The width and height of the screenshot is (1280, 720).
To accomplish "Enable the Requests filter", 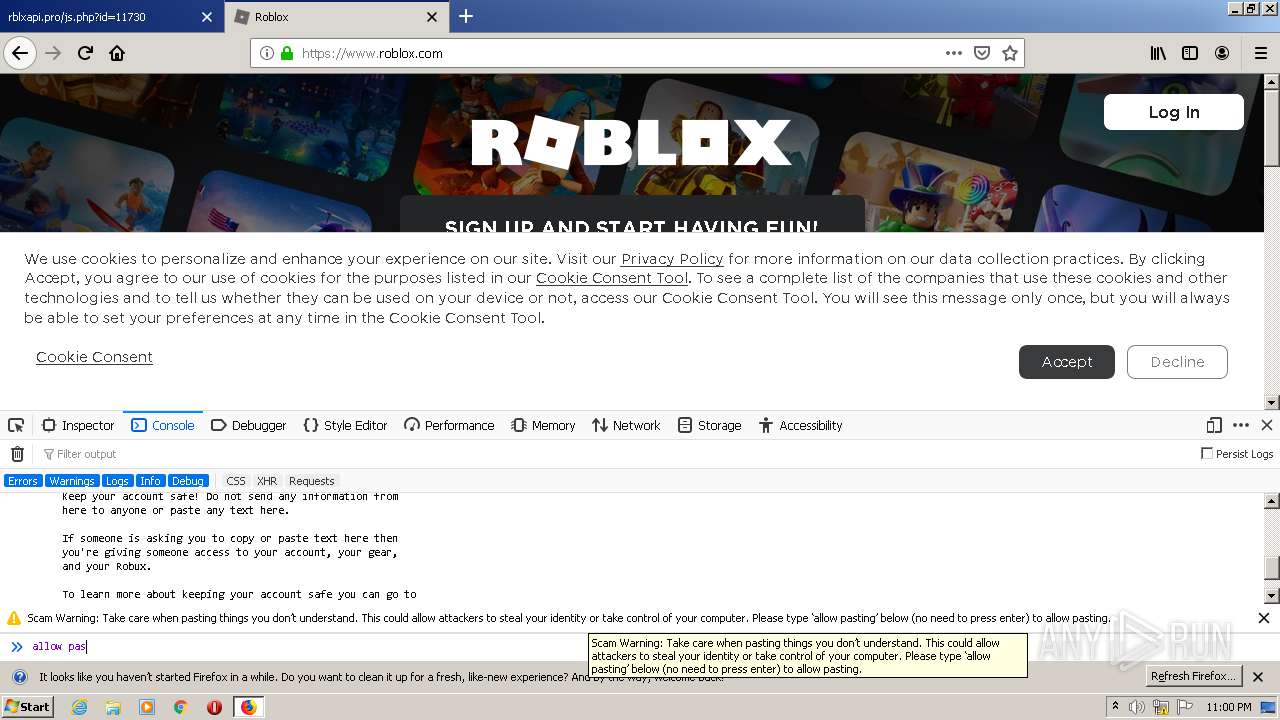I will (x=312, y=481).
